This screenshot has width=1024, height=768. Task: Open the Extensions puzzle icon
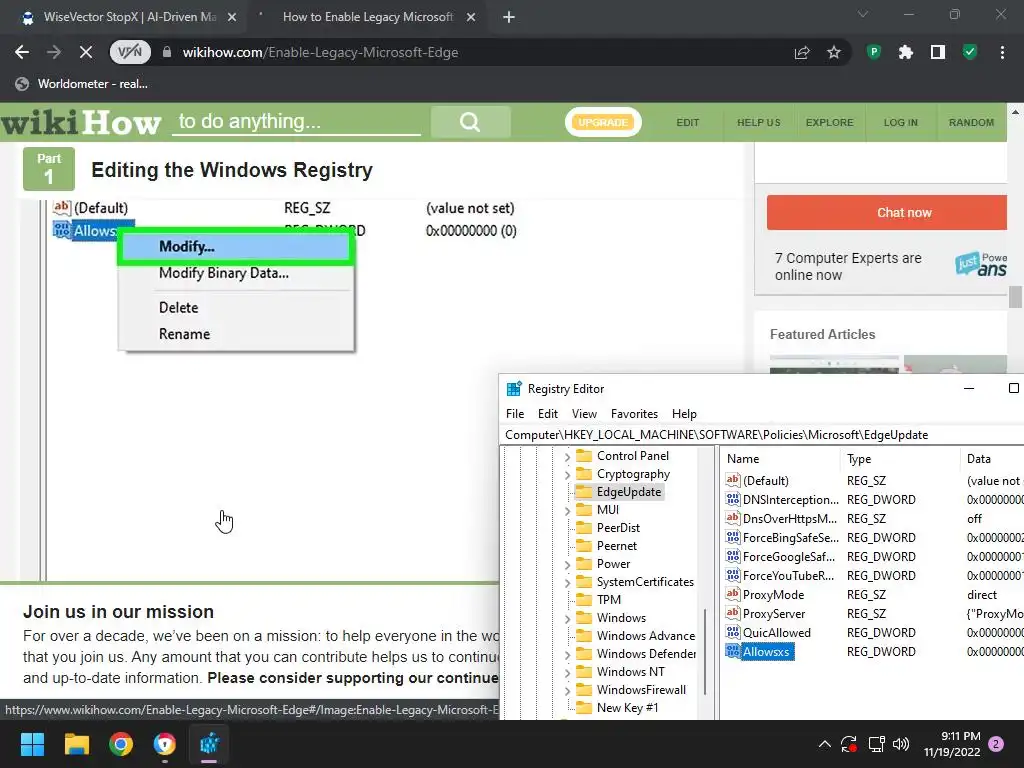(x=906, y=52)
